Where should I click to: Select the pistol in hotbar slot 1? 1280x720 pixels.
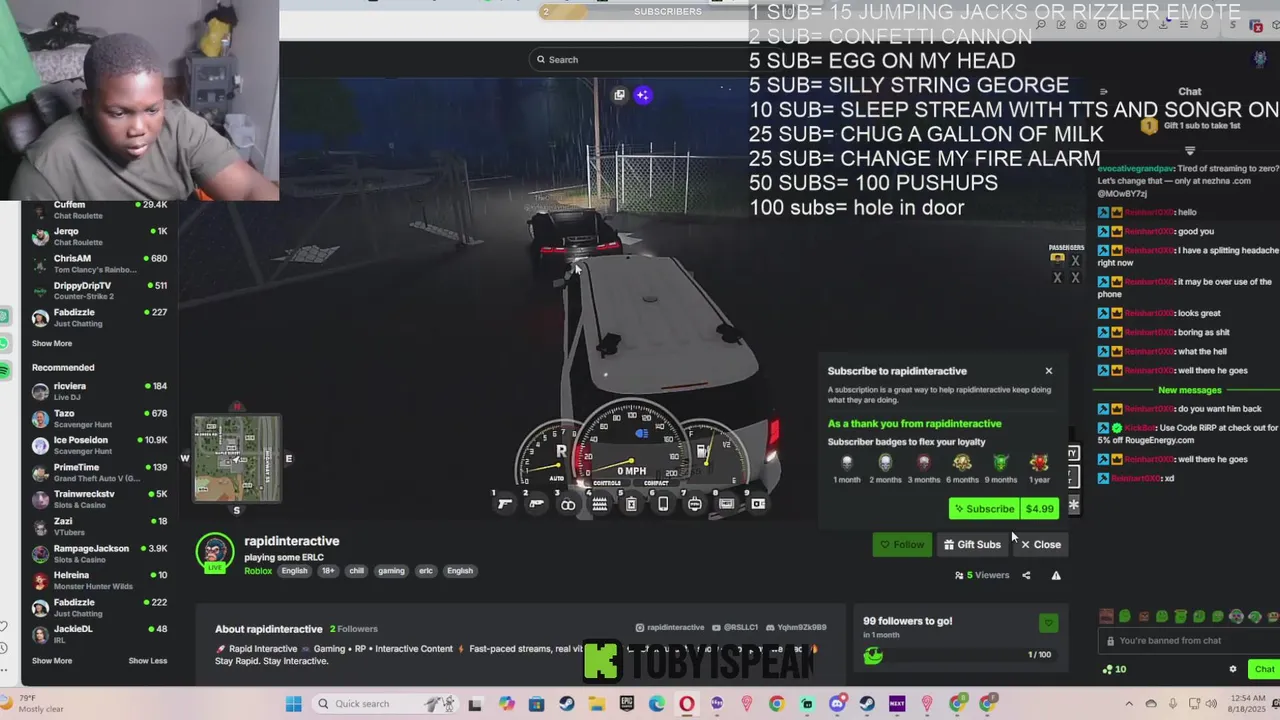505,504
